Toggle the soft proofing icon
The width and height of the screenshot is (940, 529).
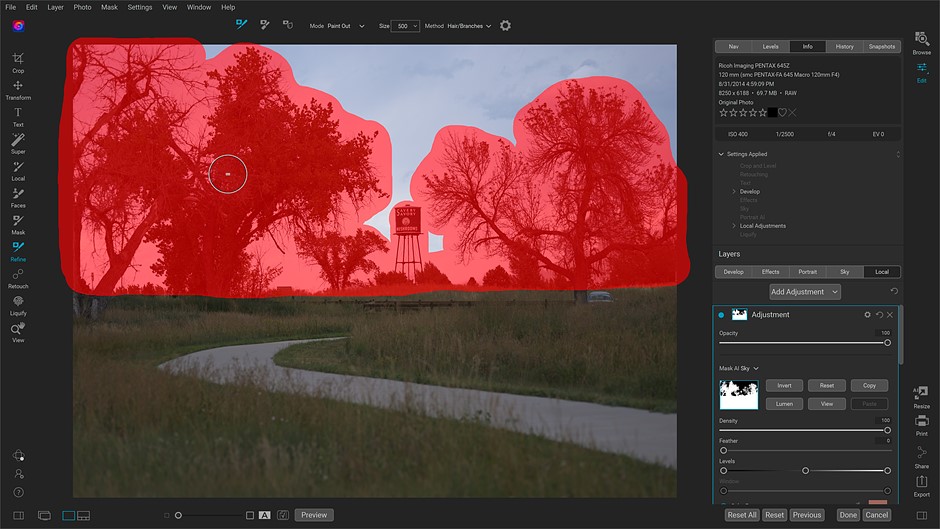pyautogui.click(x=283, y=515)
